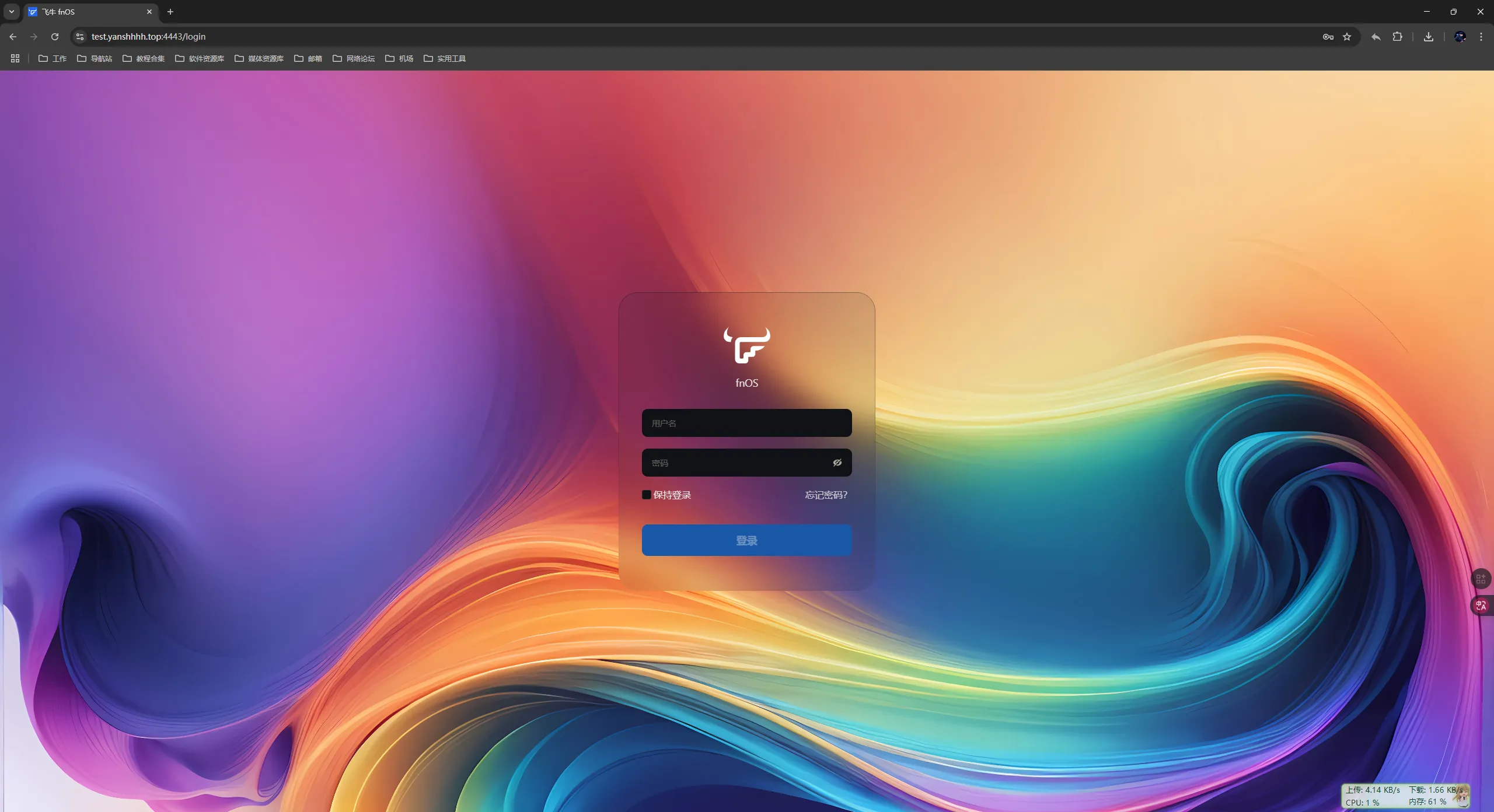Open the 工作 bookmark folder
This screenshot has width=1494, height=812.
pos(53,58)
